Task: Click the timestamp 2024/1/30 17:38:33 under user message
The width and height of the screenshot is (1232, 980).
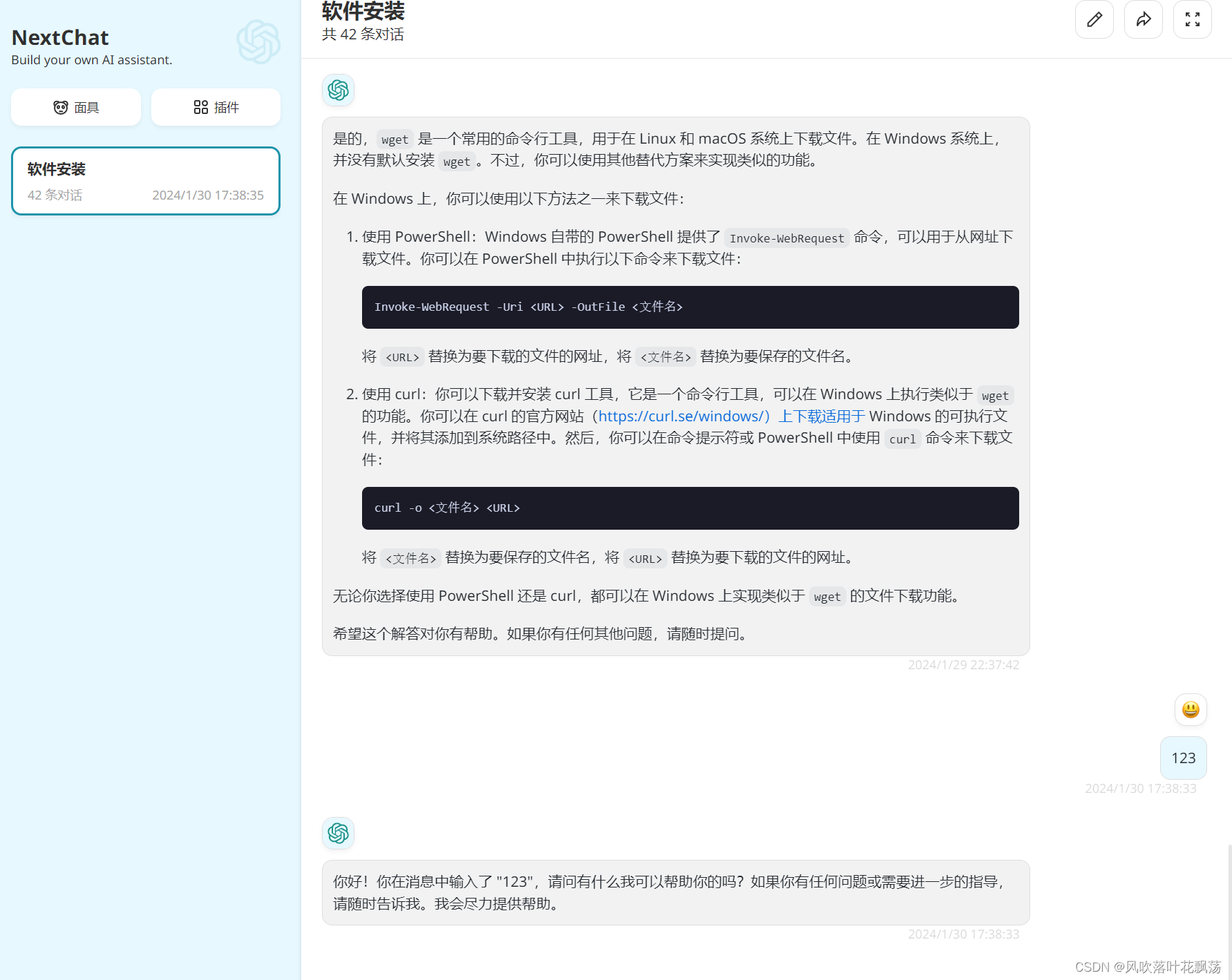Action: (x=1141, y=789)
